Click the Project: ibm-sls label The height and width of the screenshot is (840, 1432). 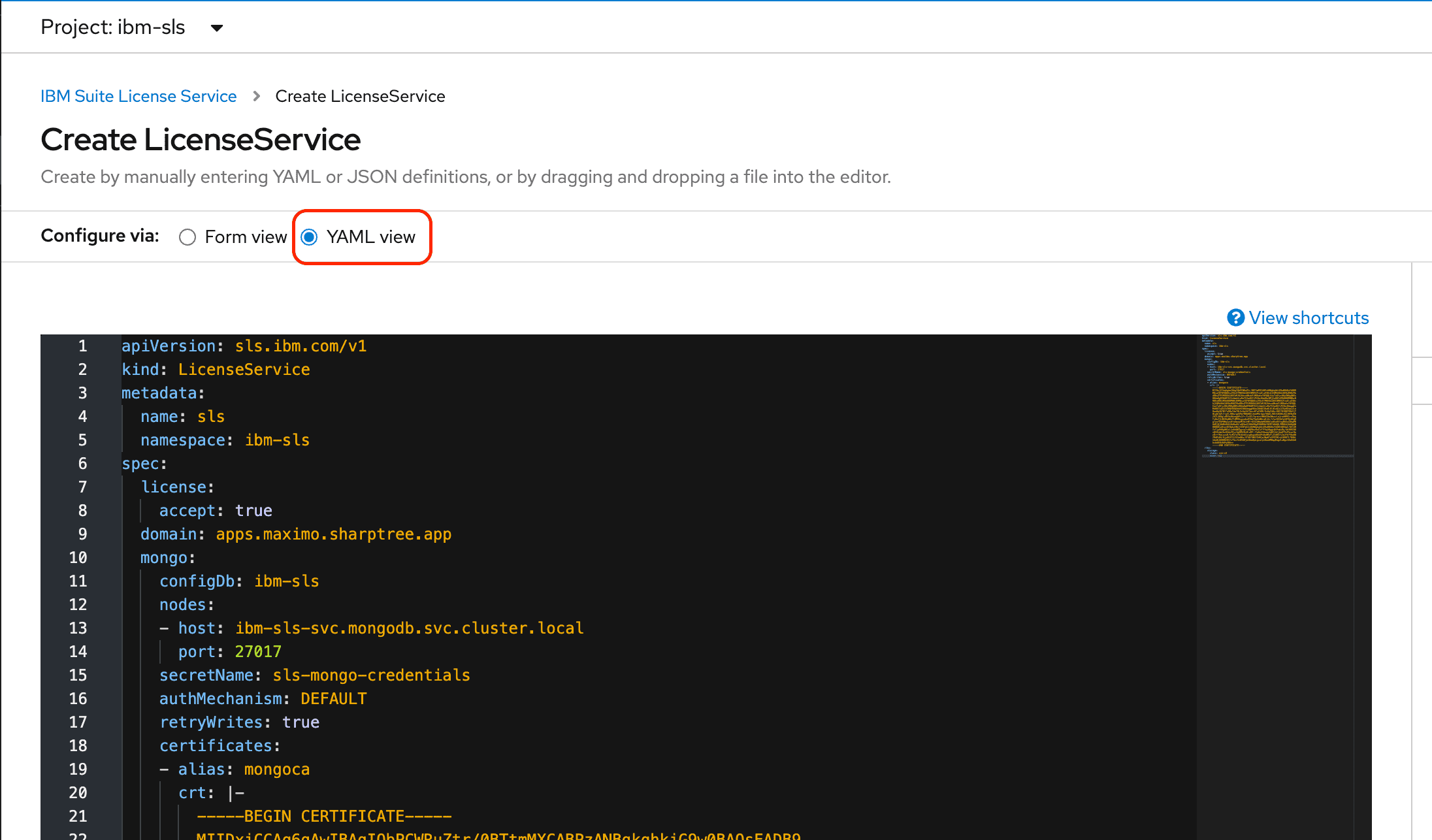[112, 27]
